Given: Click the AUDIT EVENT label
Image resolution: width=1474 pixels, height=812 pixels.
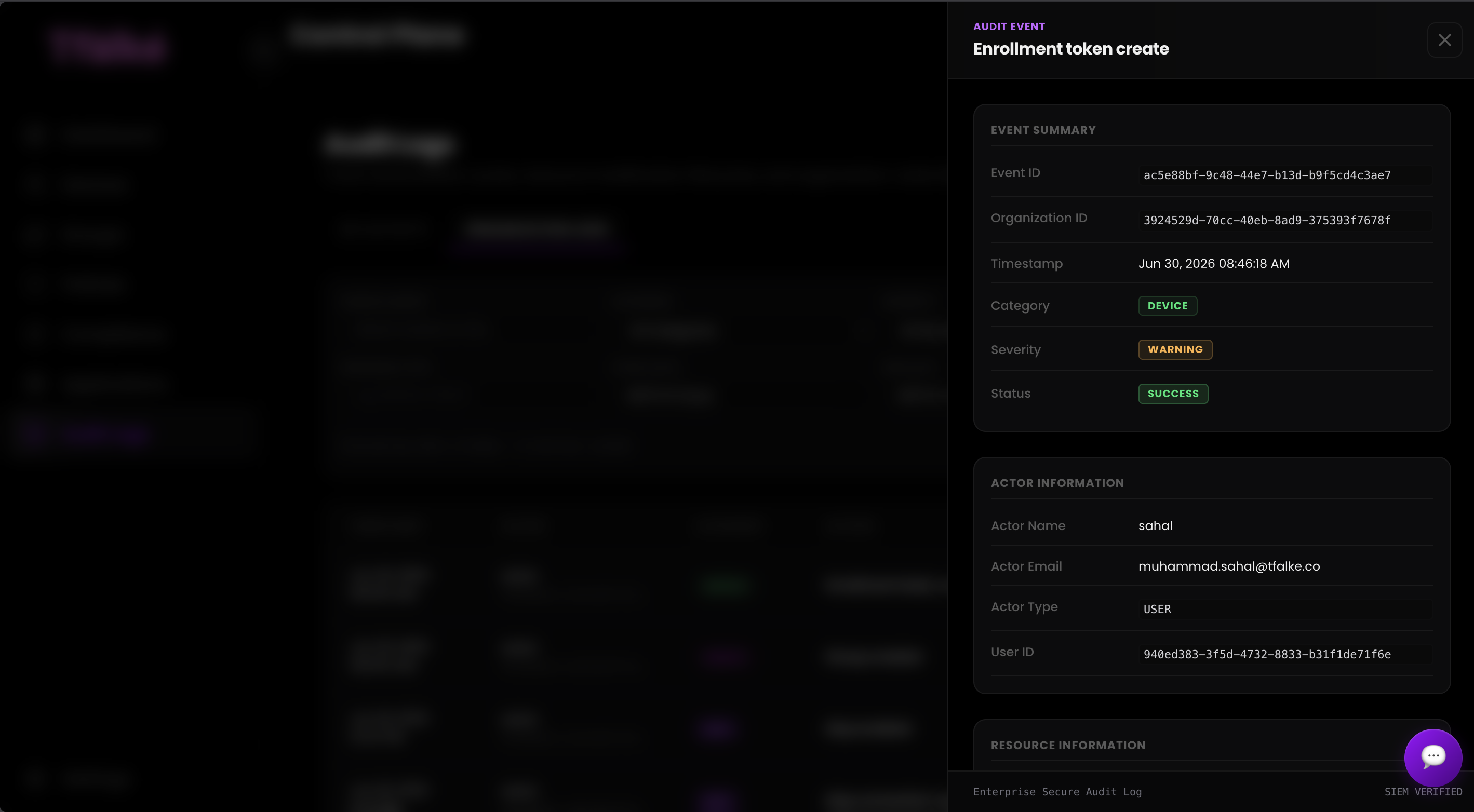Looking at the screenshot, I should 1009,26.
